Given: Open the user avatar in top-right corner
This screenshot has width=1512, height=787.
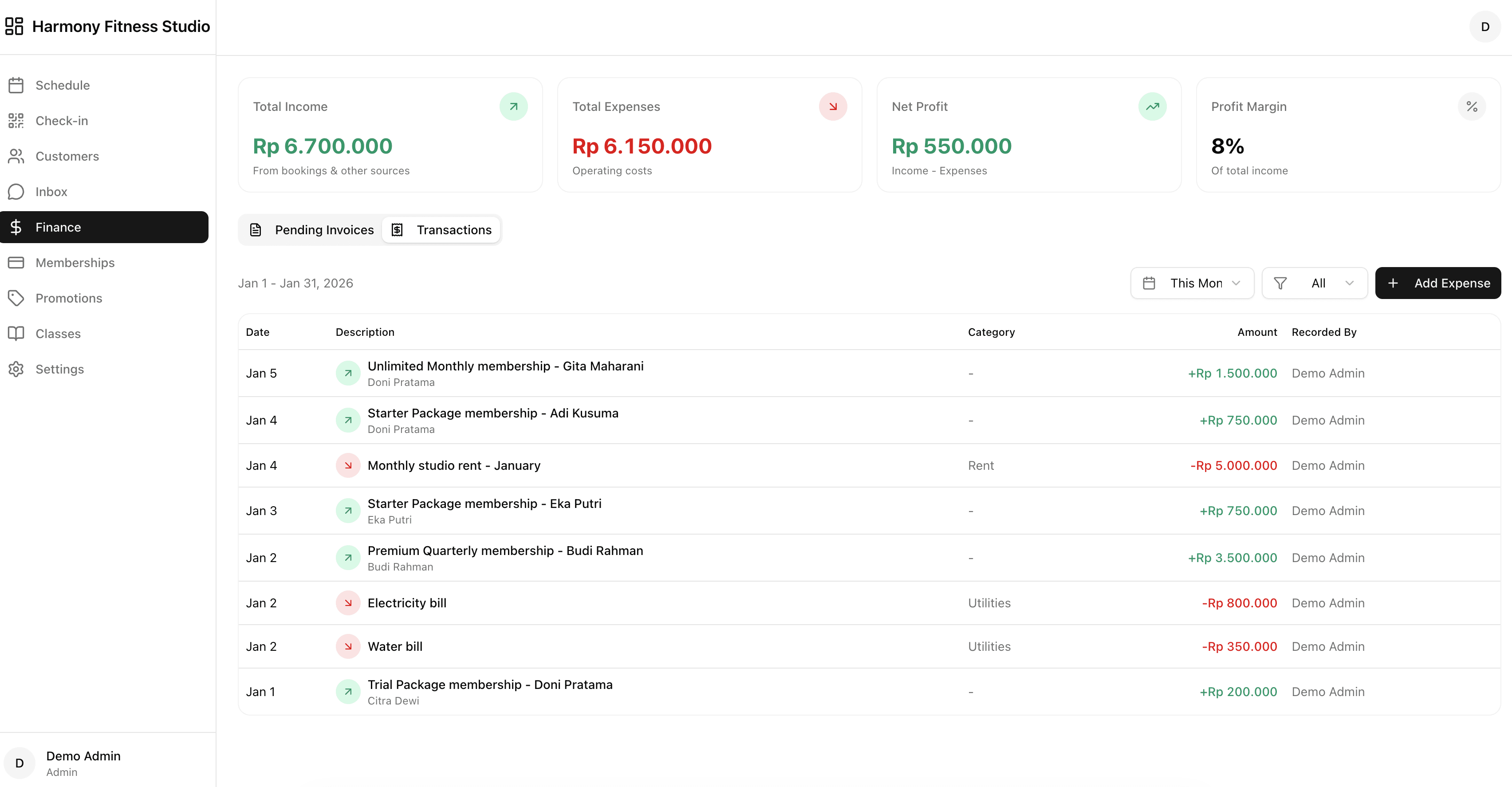Looking at the screenshot, I should pyautogui.click(x=1485, y=27).
